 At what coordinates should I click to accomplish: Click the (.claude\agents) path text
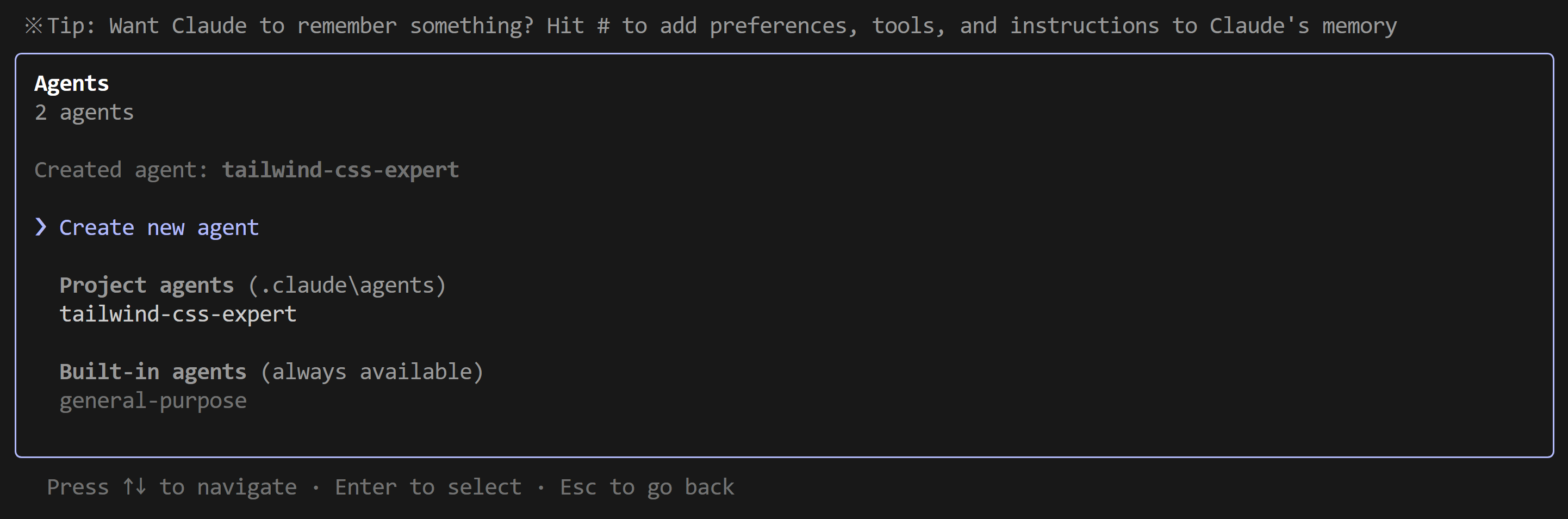tap(347, 285)
